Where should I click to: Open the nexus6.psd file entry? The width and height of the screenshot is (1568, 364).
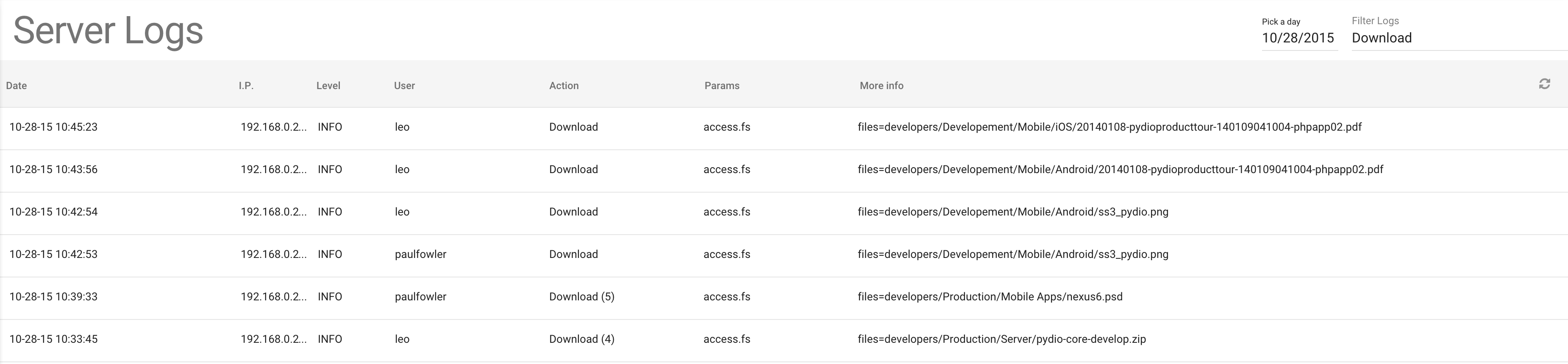990,296
